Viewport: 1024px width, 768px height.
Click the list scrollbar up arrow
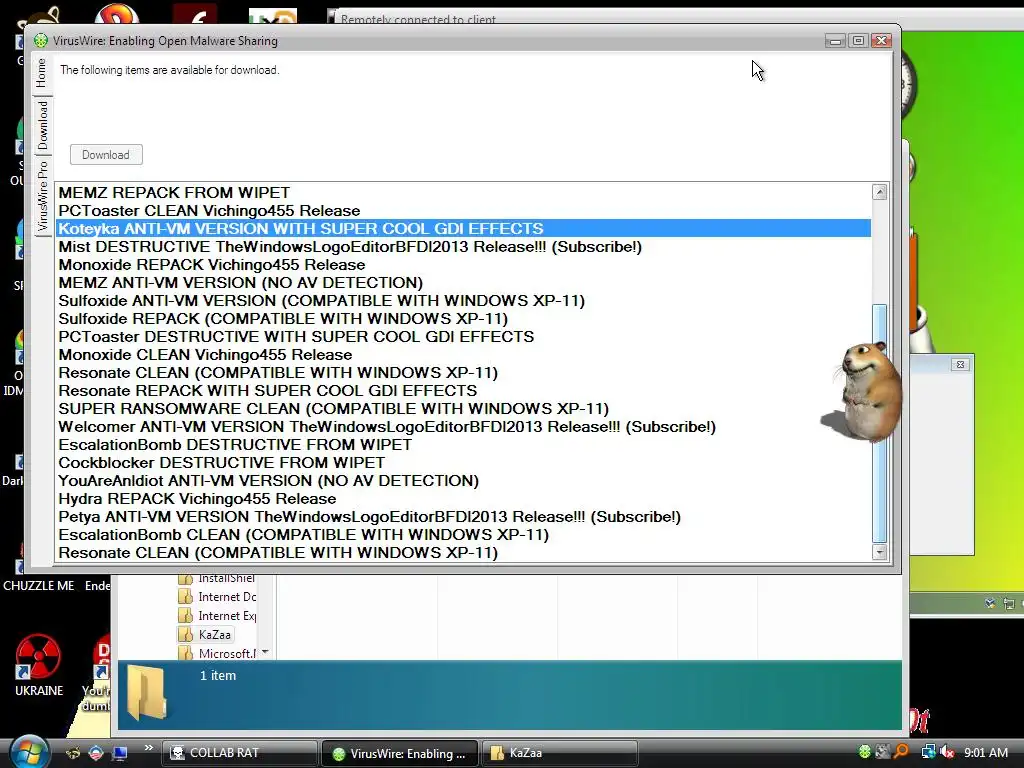click(x=880, y=192)
